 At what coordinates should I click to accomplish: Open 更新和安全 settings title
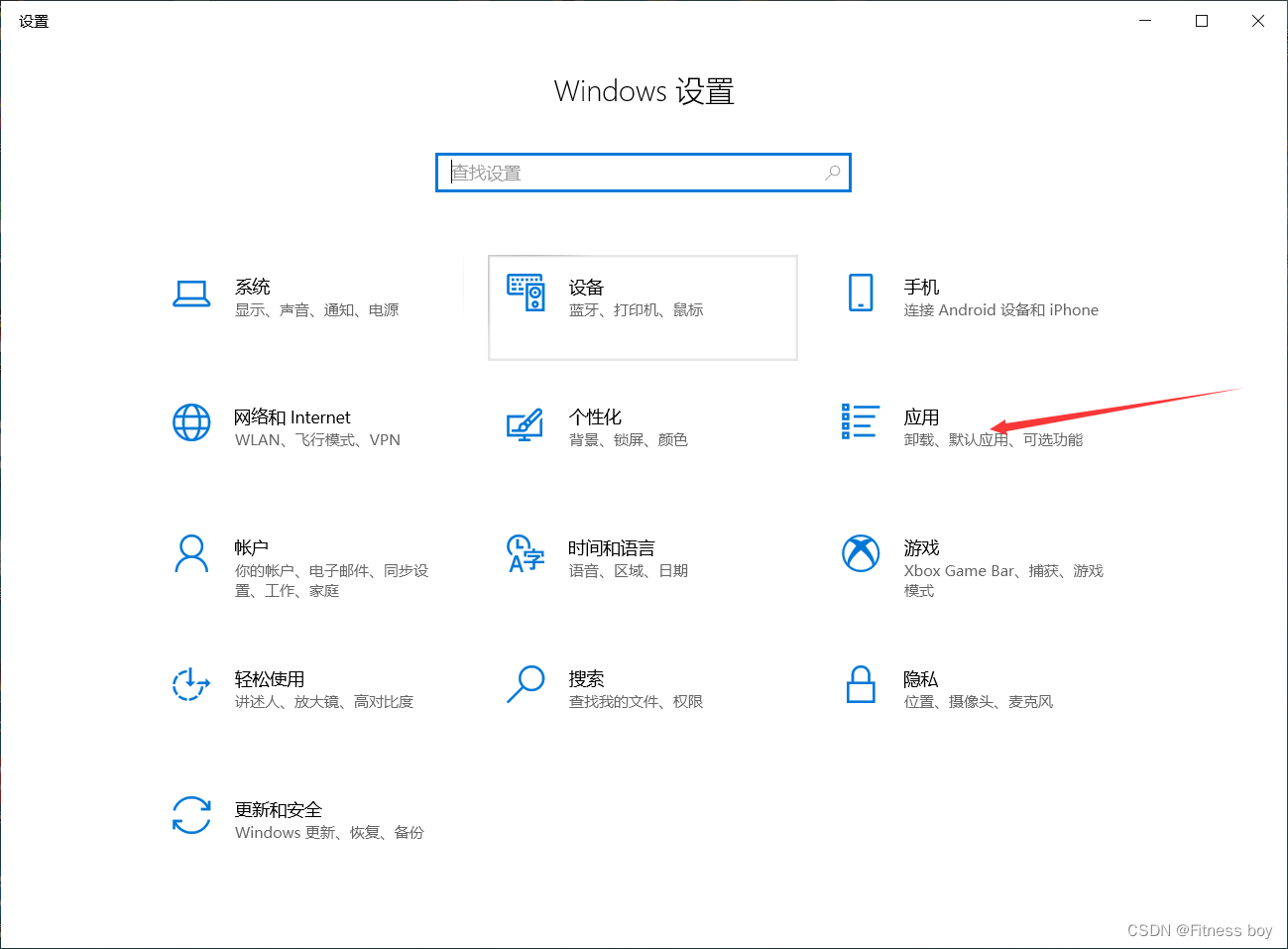coord(279,809)
